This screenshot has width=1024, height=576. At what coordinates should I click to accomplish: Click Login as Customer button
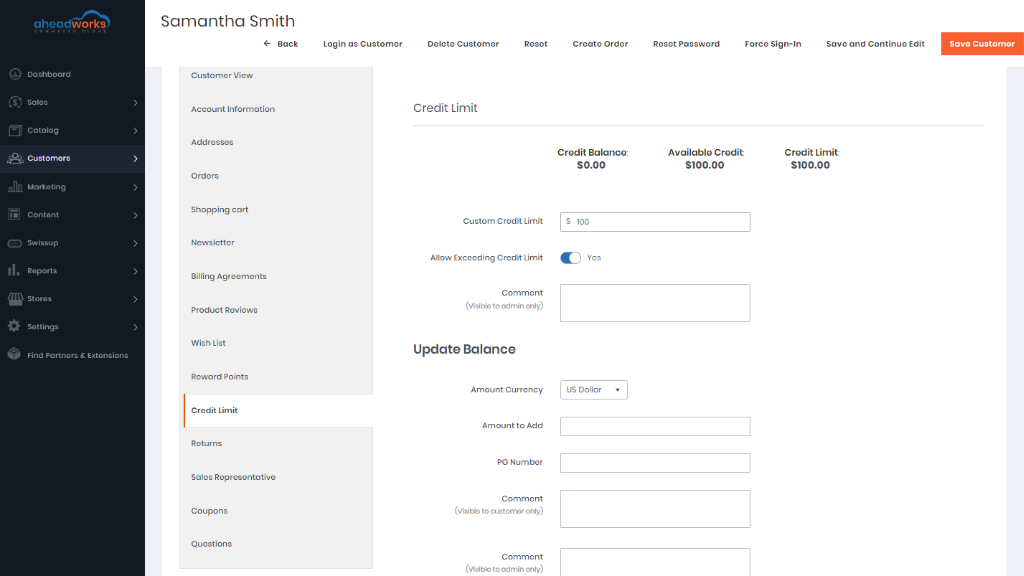[x=362, y=44]
